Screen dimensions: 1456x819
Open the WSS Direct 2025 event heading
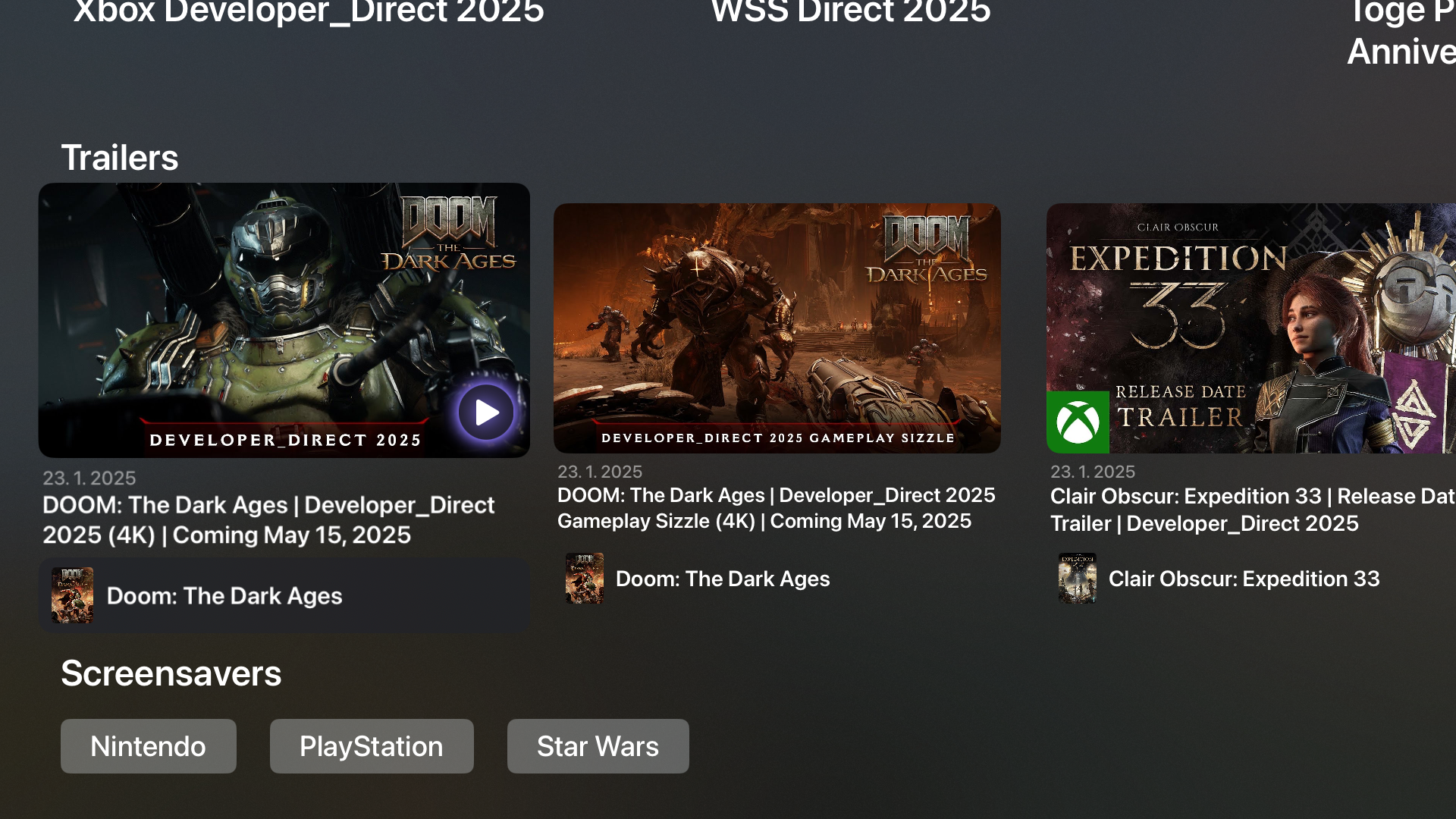850,12
